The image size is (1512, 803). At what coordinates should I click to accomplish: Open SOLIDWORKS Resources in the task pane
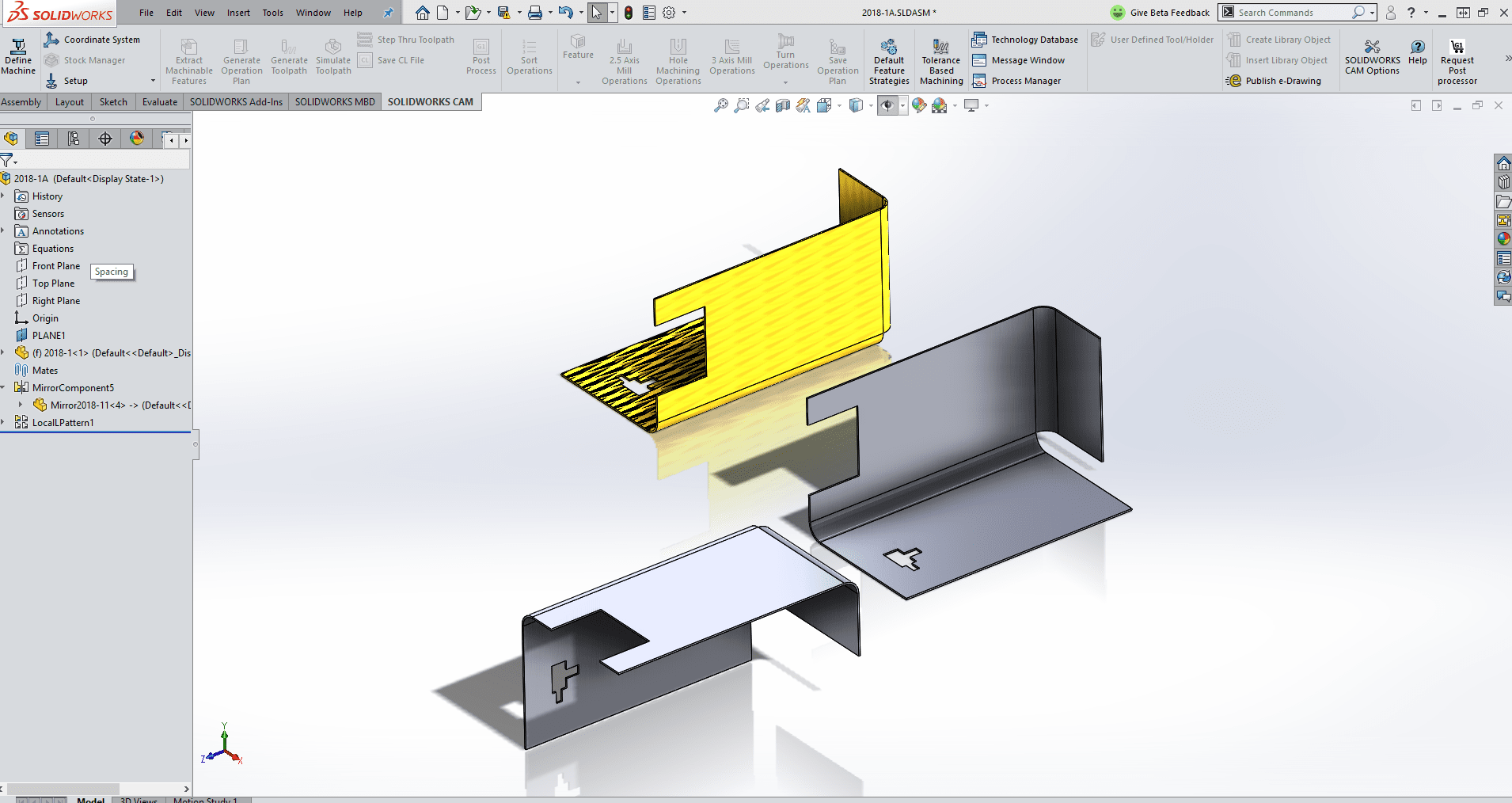[x=1503, y=163]
